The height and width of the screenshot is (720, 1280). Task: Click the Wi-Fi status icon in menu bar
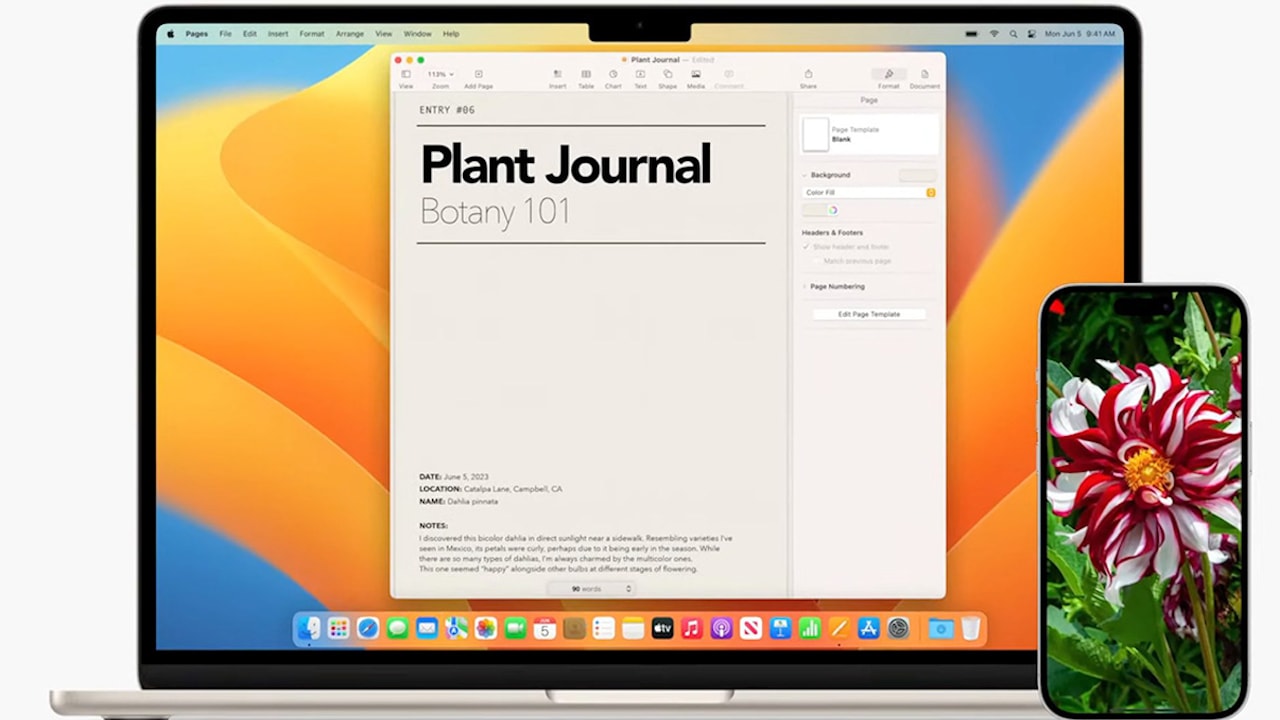tap(995, 33)
